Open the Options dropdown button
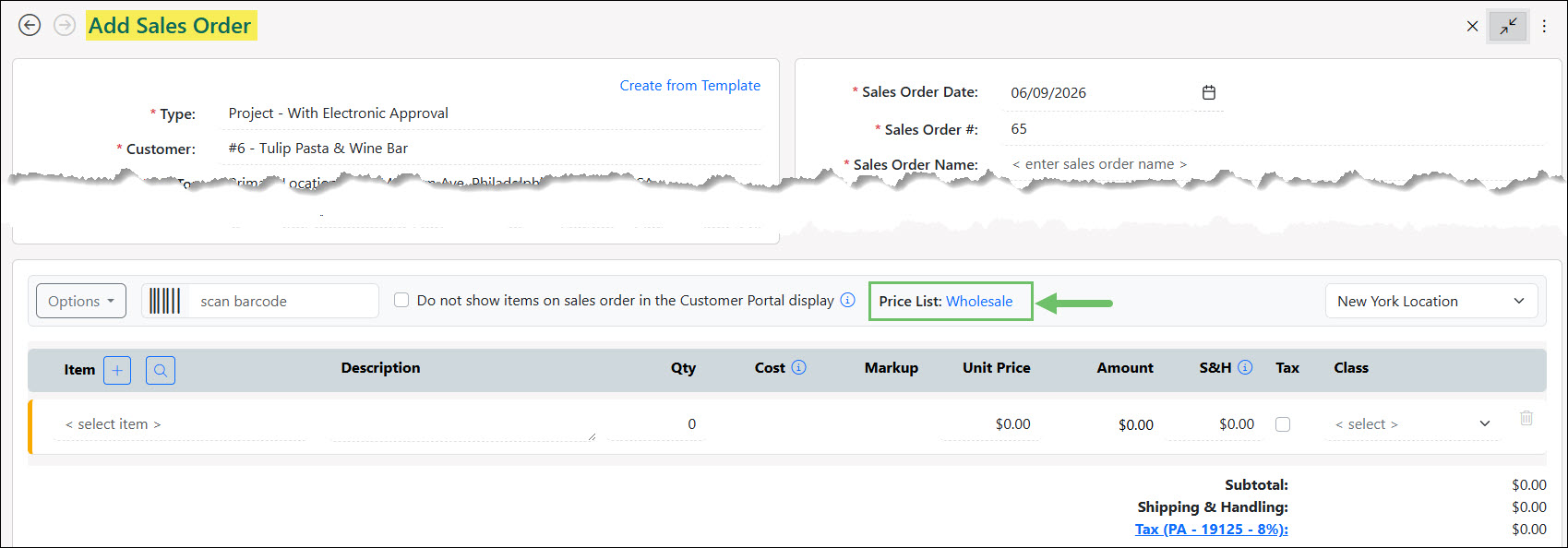This screenshot has height=548, width=1568. pos(81,301)
